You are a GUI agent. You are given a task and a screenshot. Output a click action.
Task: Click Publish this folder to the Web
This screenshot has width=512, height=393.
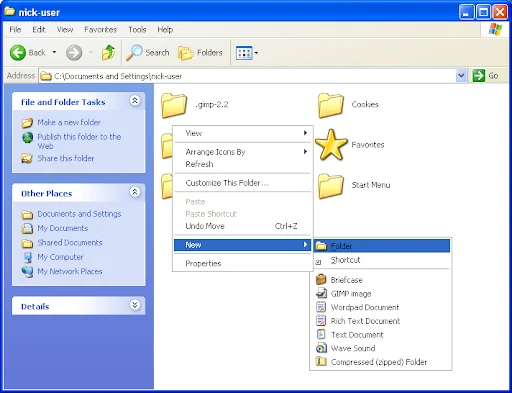79,141
